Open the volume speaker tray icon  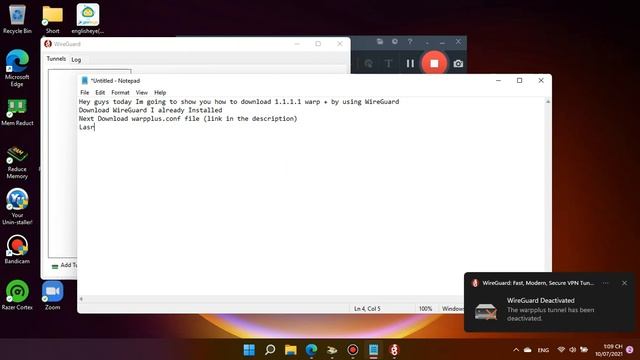tap(573, 350)
